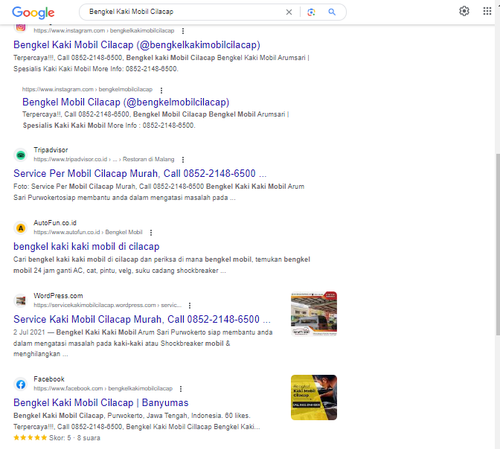
Task: Click the WordPress.com site name text
Action: coord(58,296)
